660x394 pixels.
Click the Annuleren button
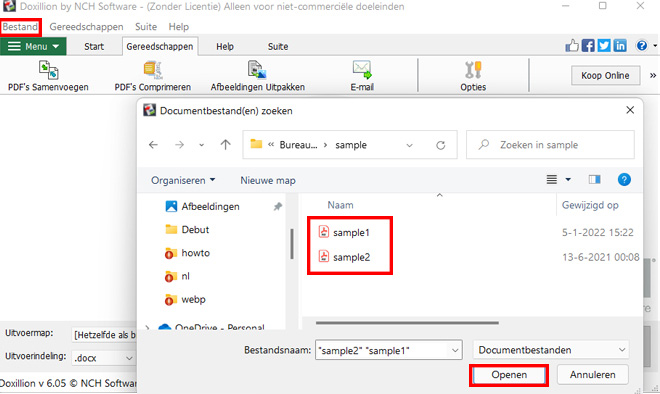click(x=593, y=375)
